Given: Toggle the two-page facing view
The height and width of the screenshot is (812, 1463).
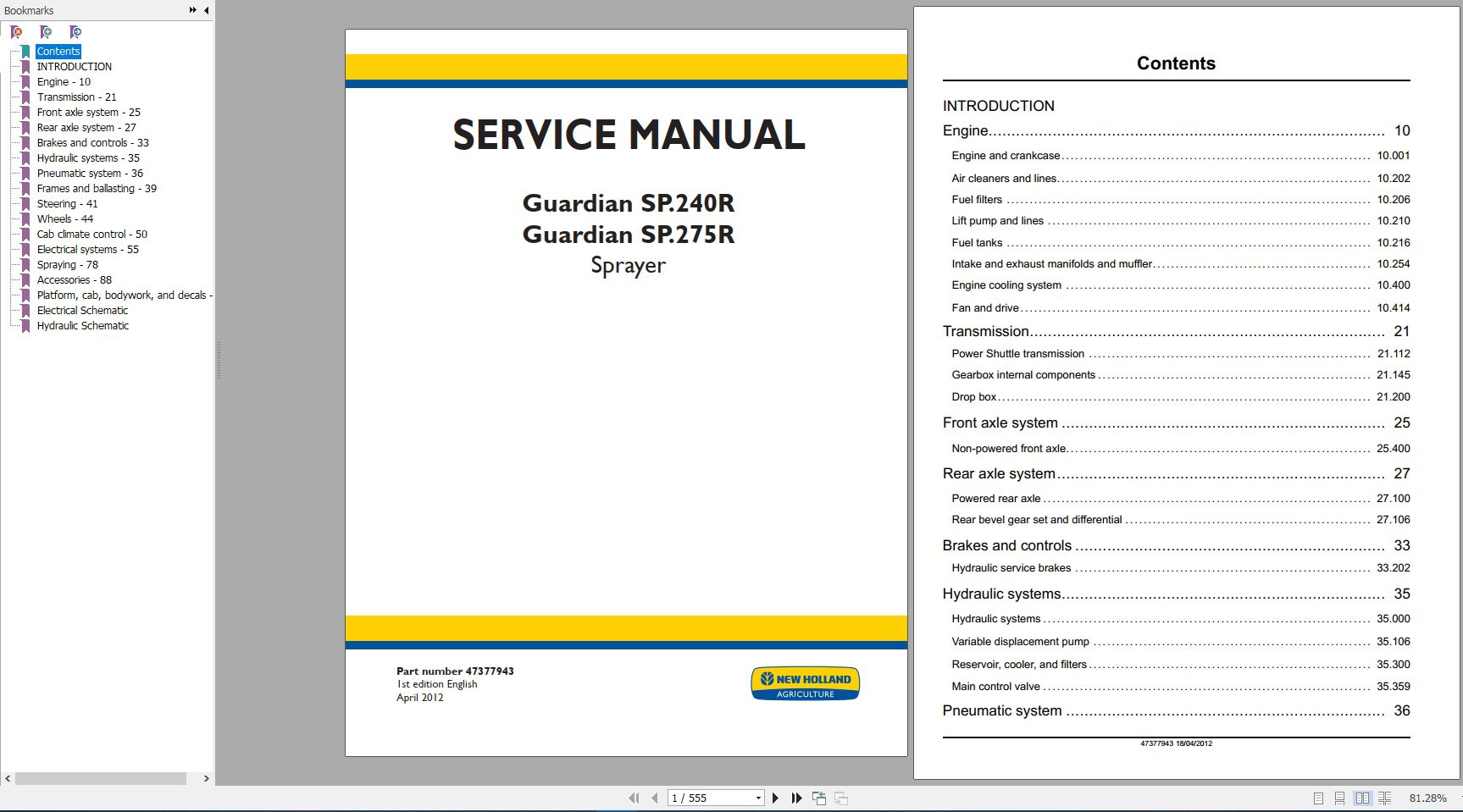Looking at the screenshot, I should click(1362, 797).
